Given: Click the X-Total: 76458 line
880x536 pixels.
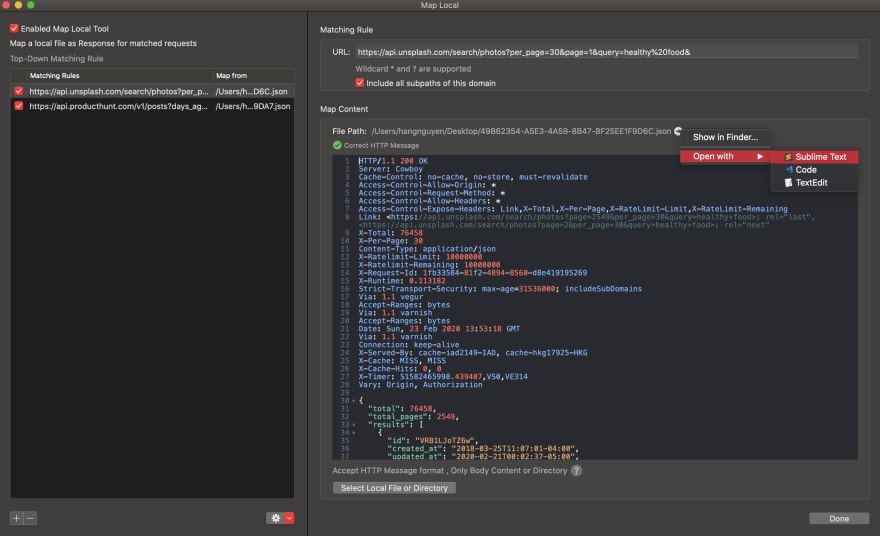Looking at the screenshot, I should point(391,232).
